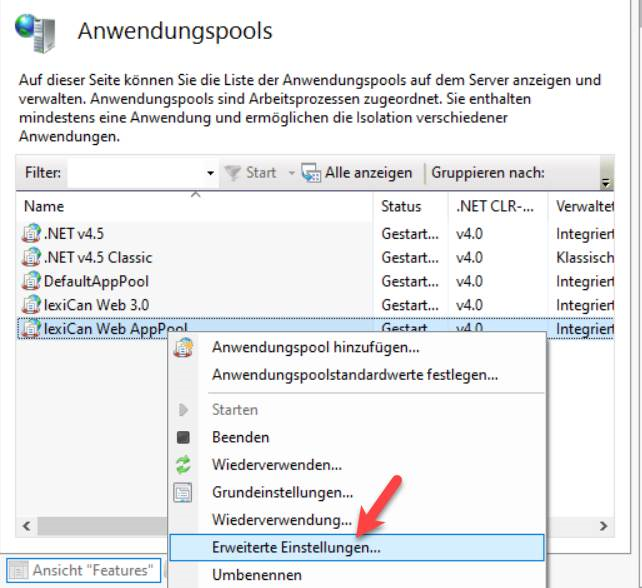Expand the dropdown arrow next to Start
Viewport: 642px width, 588px height.
(292, 174)
